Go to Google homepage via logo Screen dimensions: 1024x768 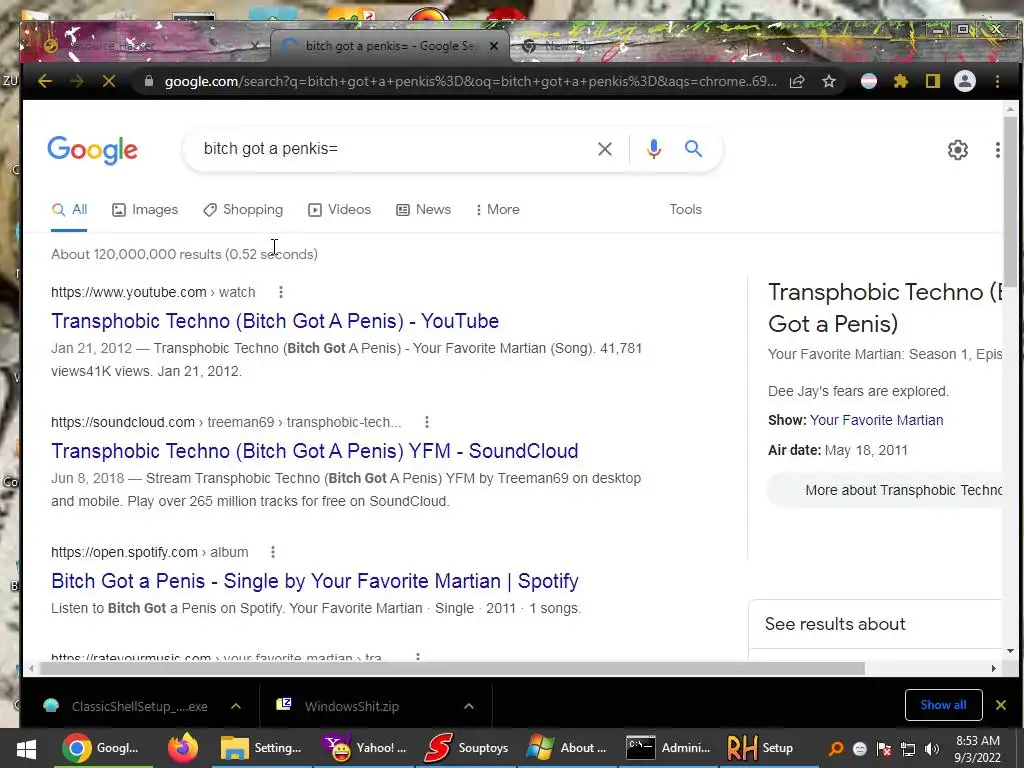click(93, 150)
